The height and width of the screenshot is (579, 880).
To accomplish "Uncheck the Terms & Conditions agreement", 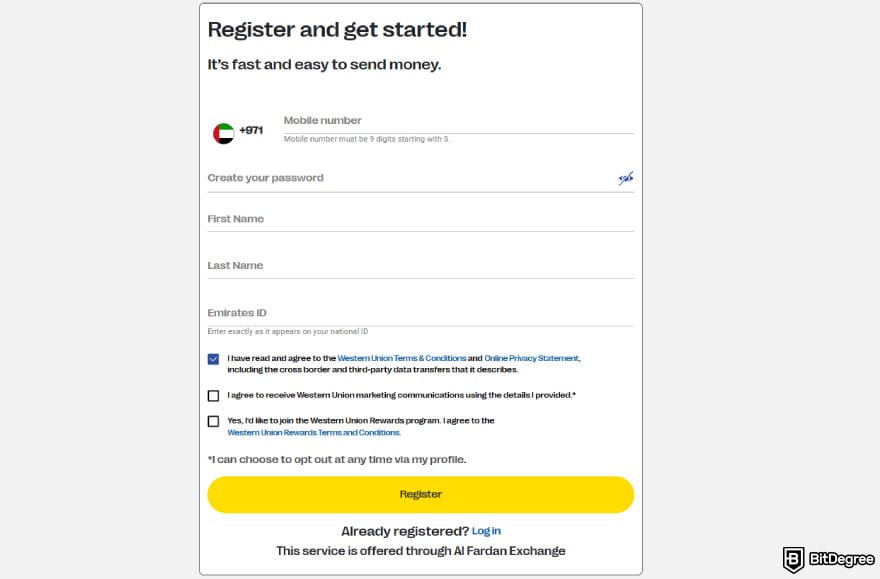I will [x=213, y=357].
